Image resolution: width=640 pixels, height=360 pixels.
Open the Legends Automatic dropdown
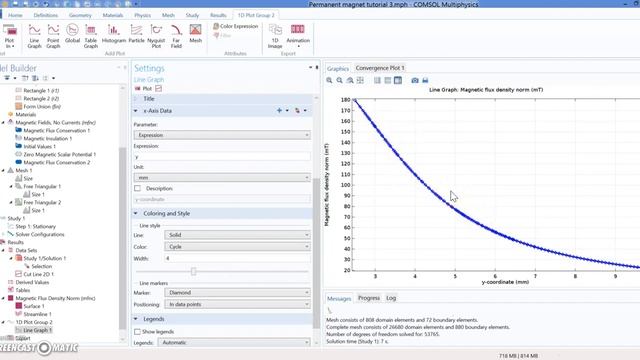(234, 343)
